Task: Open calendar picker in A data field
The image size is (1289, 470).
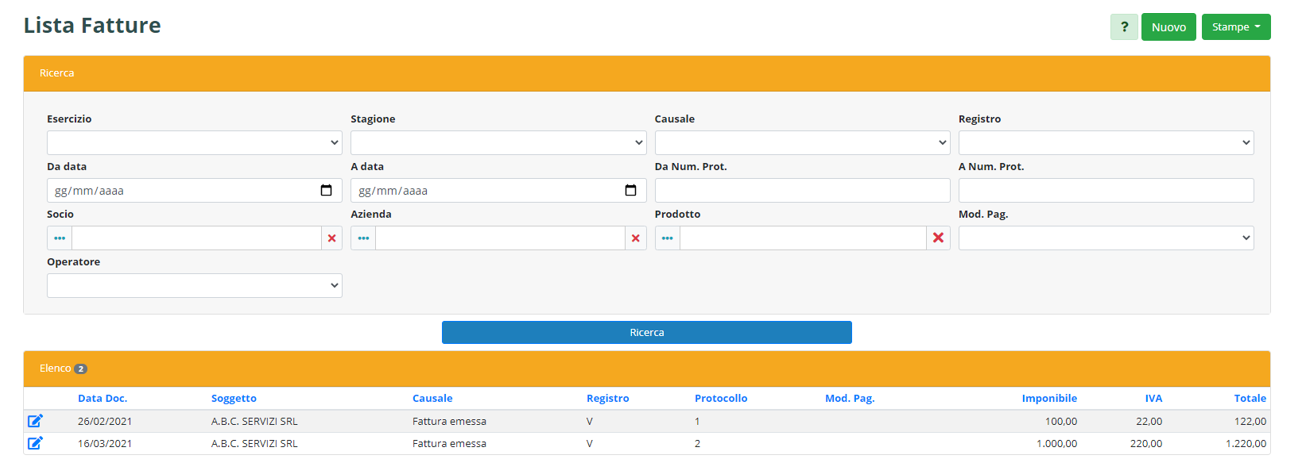Action: pyautogui.click(x=630, y=190)
